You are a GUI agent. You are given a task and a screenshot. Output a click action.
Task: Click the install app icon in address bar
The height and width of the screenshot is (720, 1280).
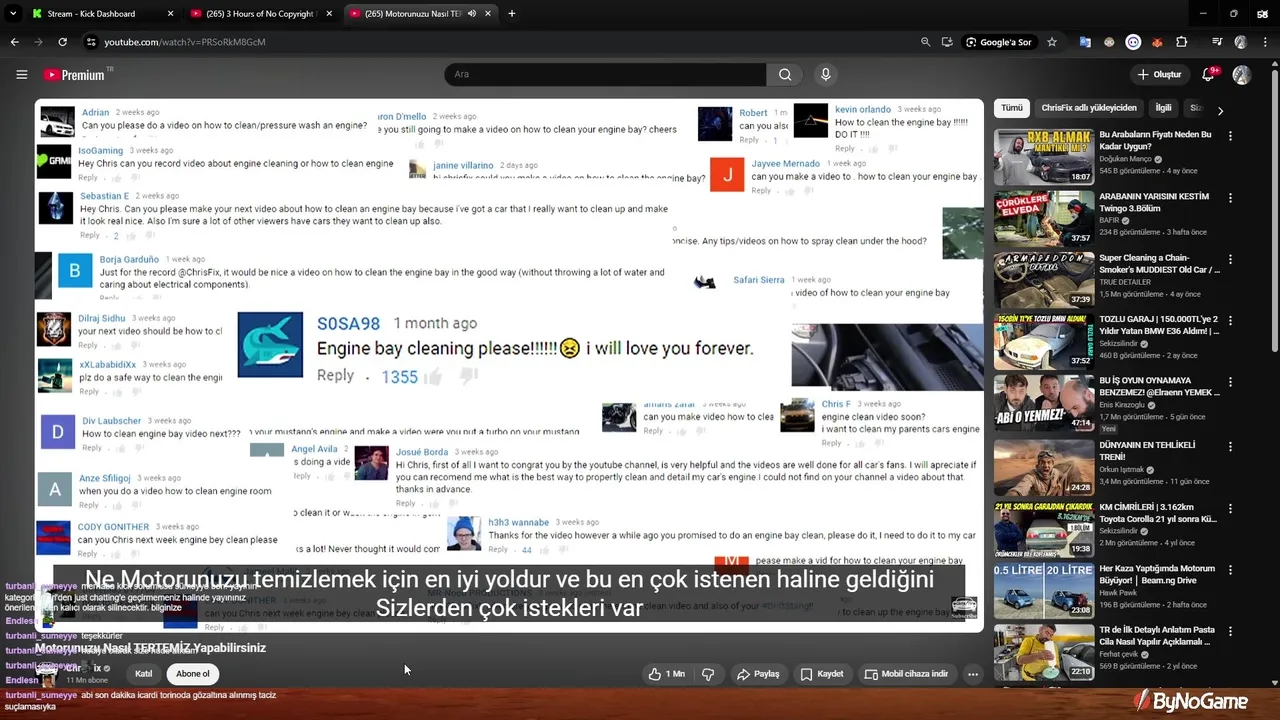[947, 42]
